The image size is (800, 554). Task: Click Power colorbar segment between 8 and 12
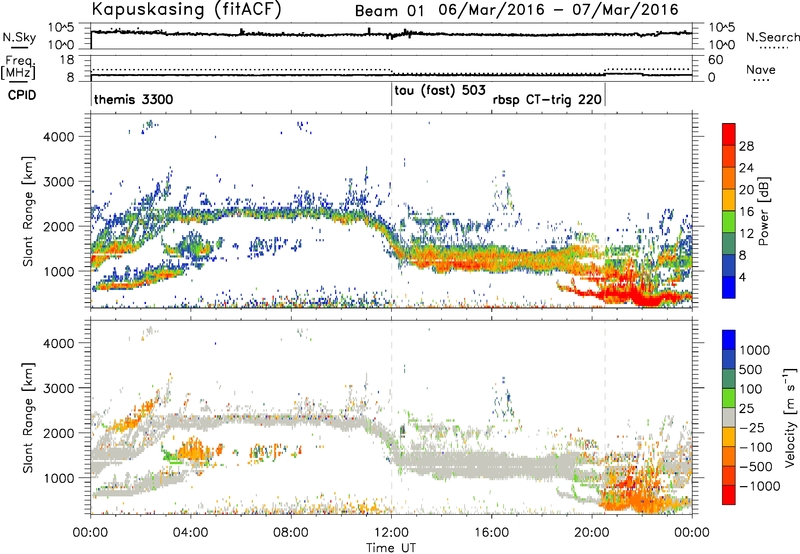(729, 243)
